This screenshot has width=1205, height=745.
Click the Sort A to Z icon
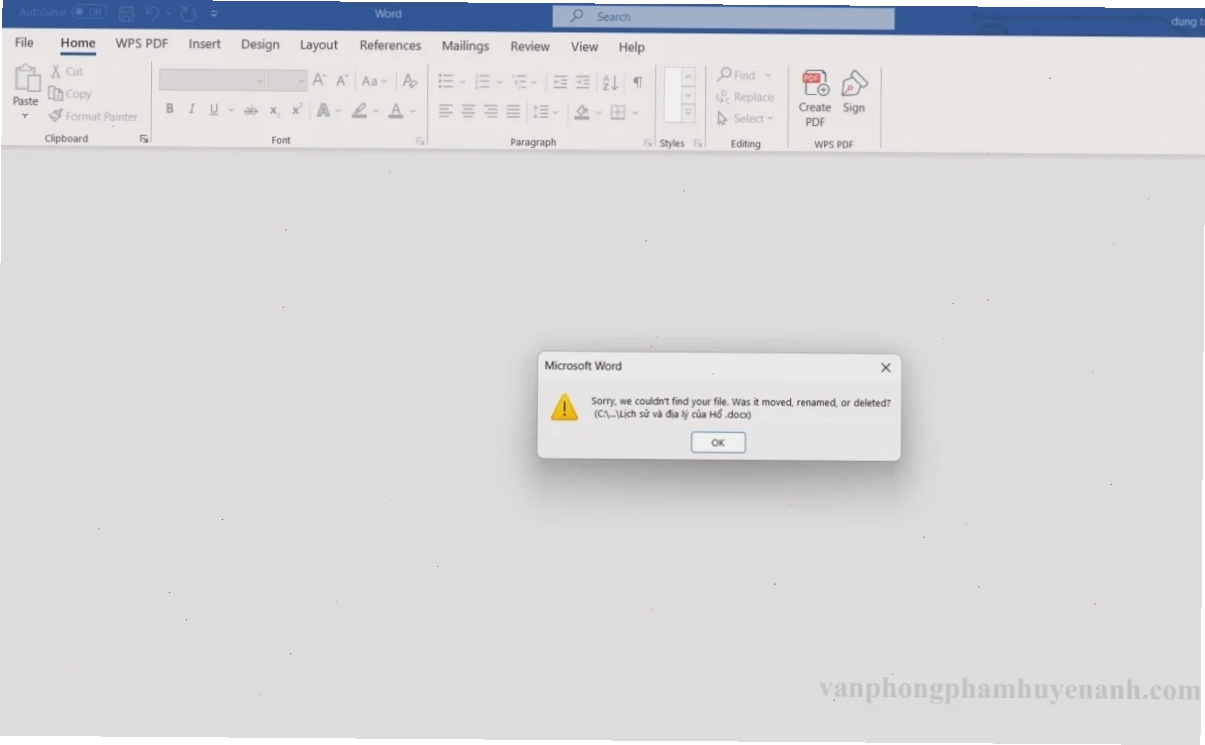point(610,82)
